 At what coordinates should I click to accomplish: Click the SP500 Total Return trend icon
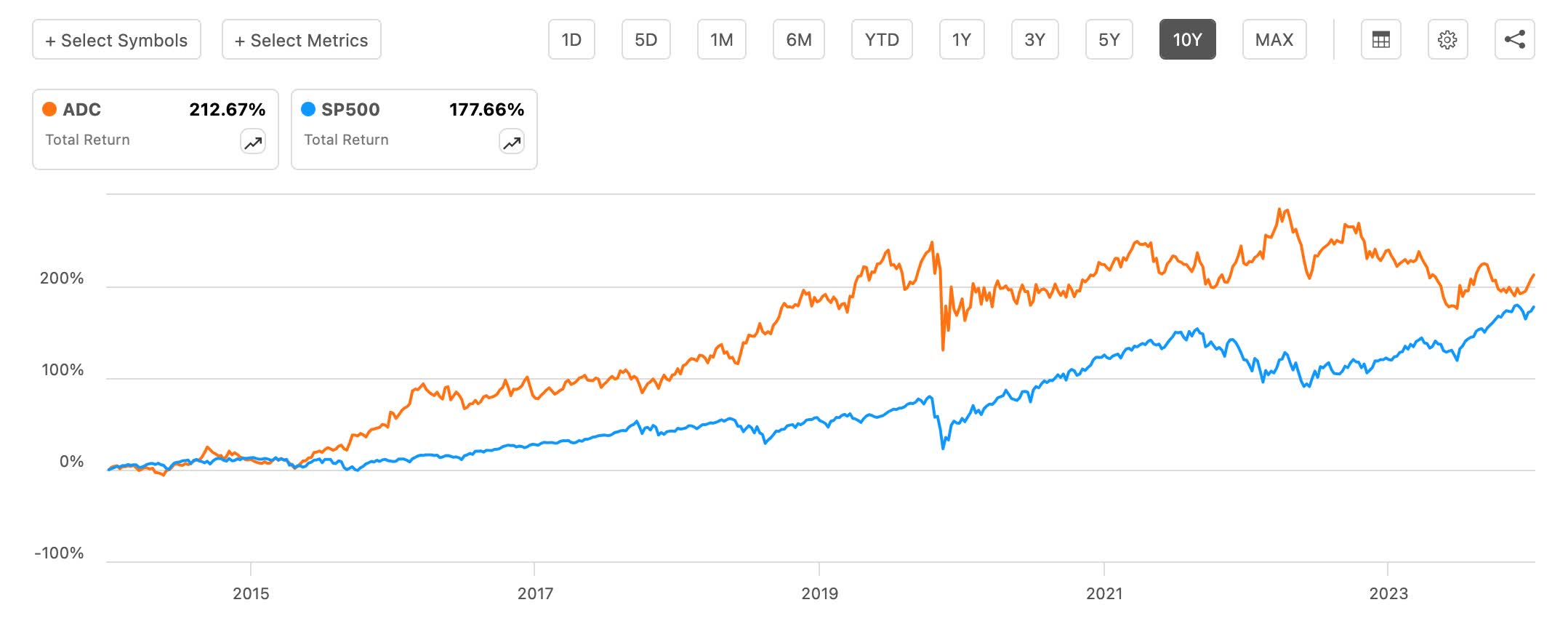[510, 143]
